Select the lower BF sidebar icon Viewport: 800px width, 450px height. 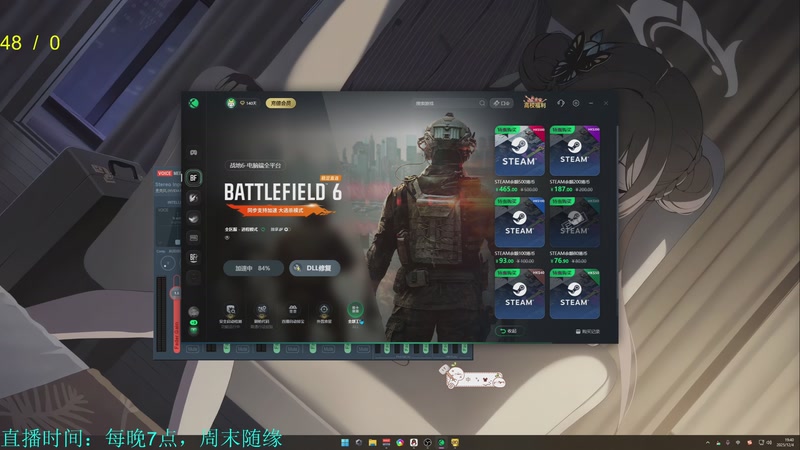[x=193, y=258]
